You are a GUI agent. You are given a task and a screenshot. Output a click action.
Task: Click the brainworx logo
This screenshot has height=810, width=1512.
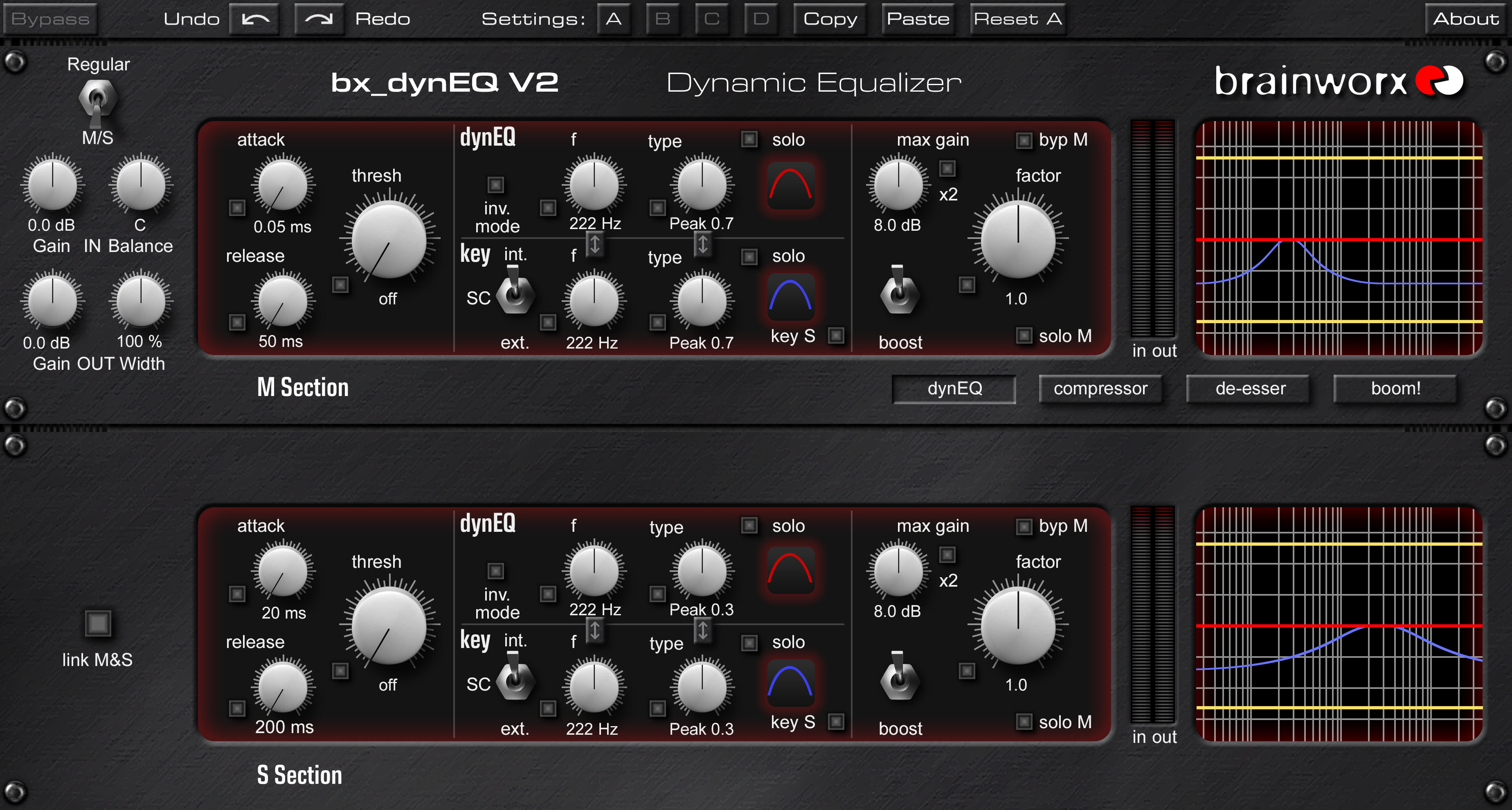pos(1339,81)
